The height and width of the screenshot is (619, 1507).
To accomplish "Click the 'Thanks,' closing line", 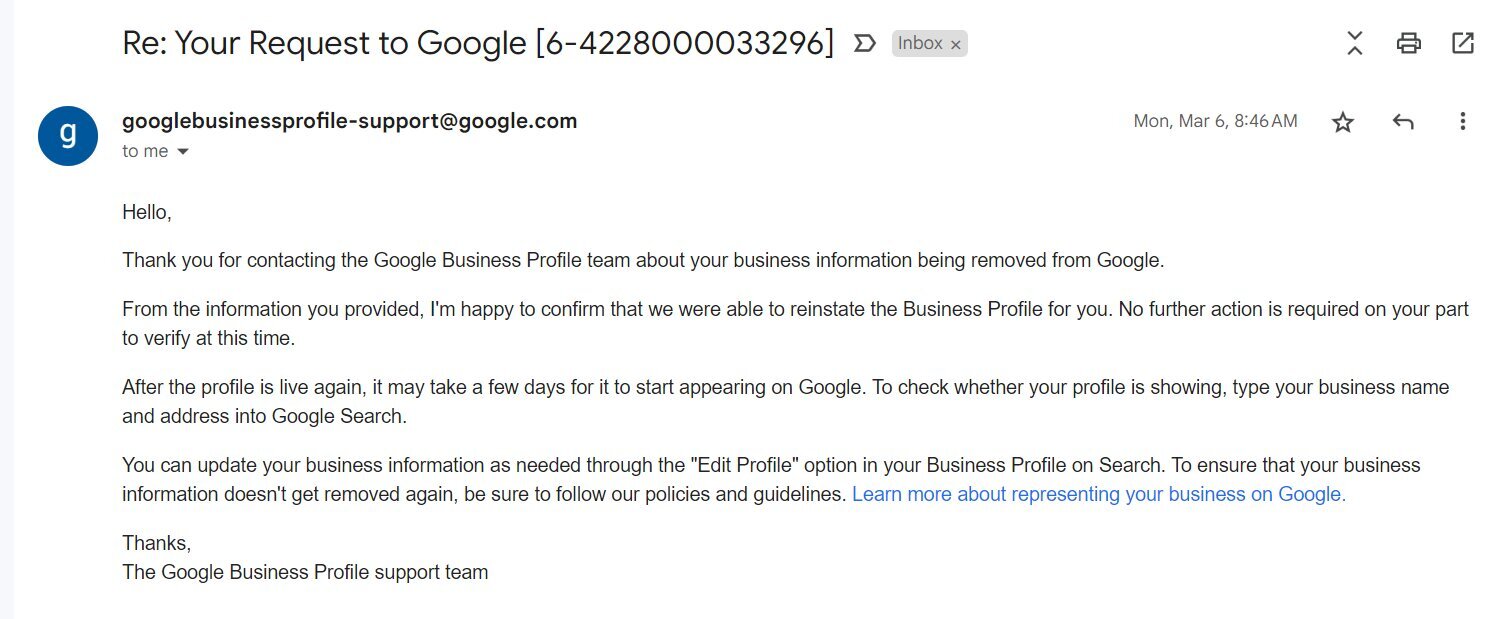I will click(156, 543).
